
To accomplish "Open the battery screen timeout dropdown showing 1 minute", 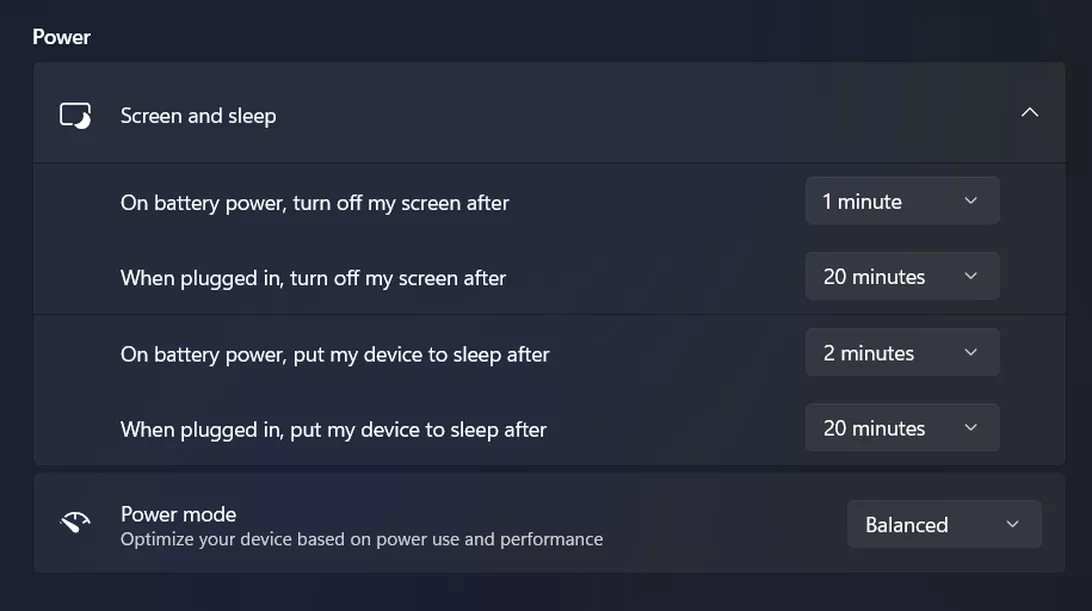I will pos(901,200).
